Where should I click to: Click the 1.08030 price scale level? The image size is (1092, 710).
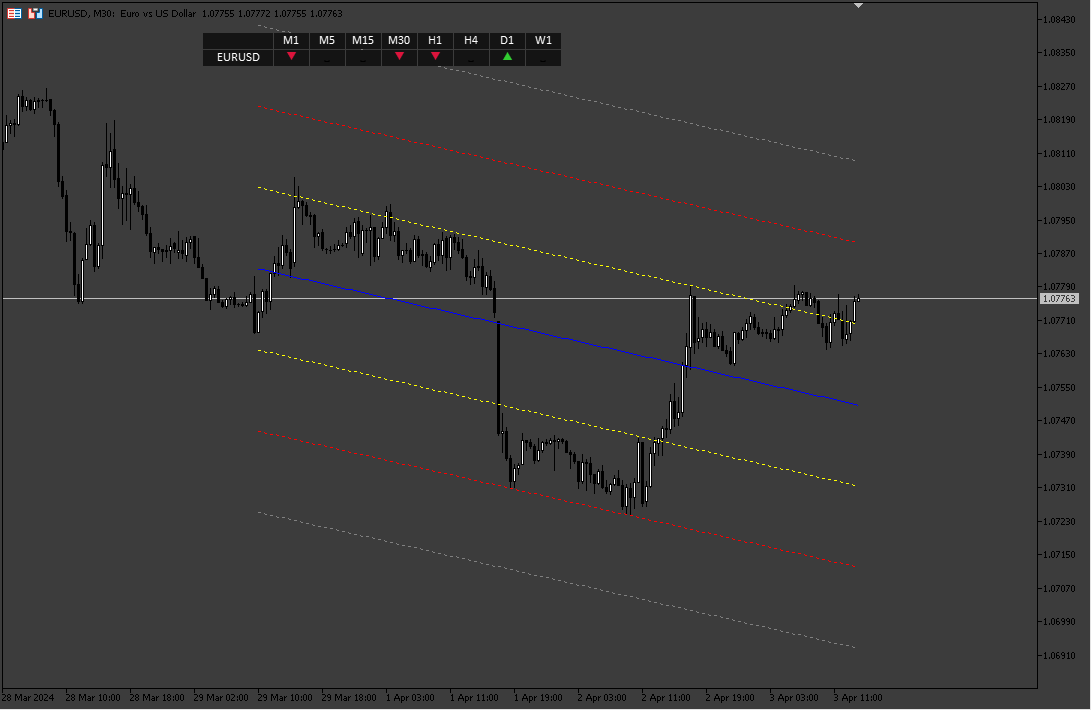(x=1059, y=187)
